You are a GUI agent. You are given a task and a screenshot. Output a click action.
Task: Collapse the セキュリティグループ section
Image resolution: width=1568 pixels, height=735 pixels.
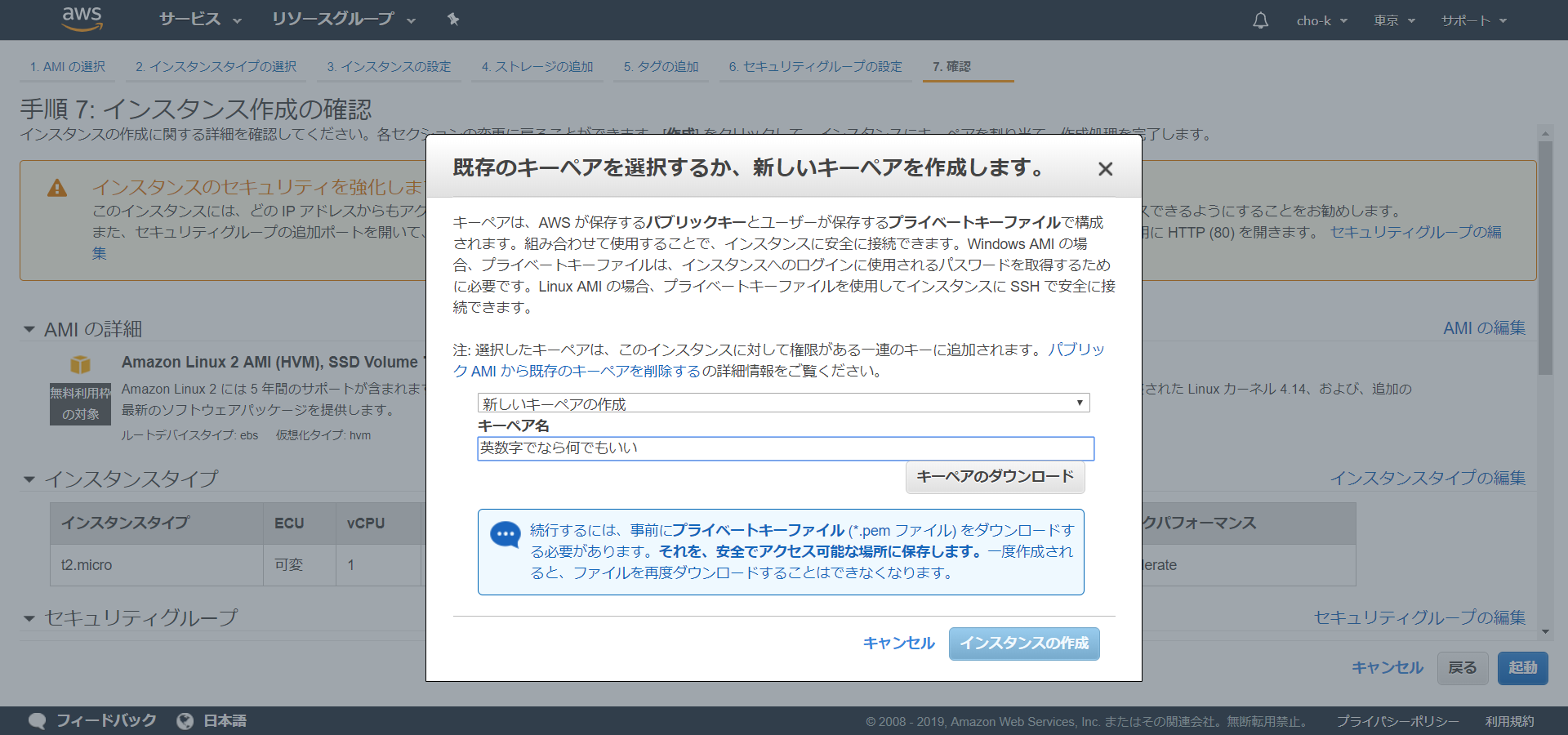point(29,619)
